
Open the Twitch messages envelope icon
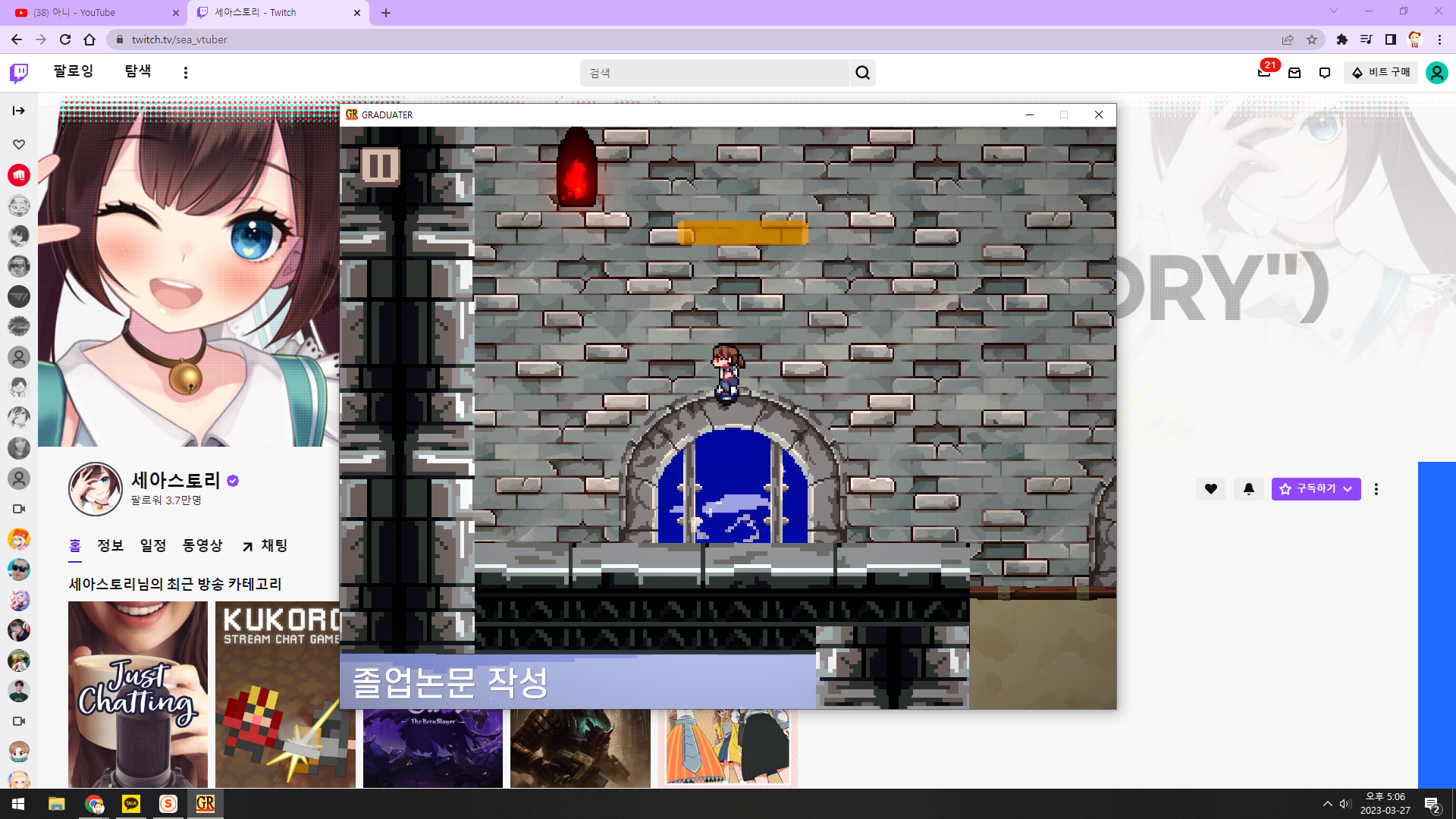tap(1294, 73)
